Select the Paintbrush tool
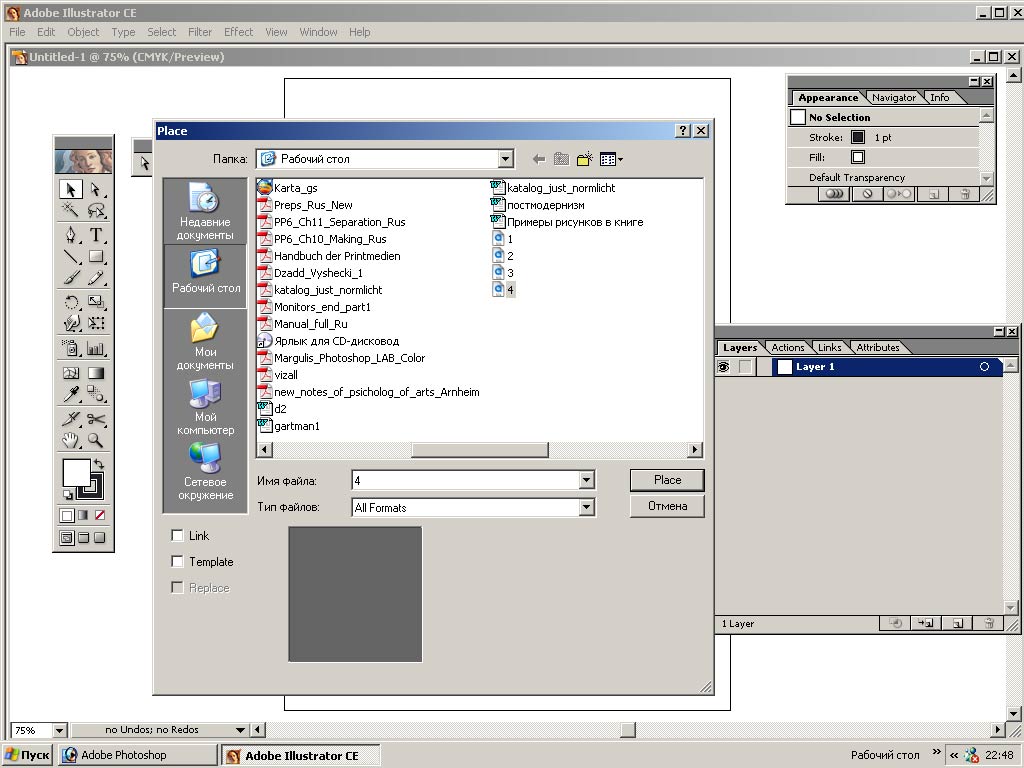1024x768 pixels. tap(71, 278)
